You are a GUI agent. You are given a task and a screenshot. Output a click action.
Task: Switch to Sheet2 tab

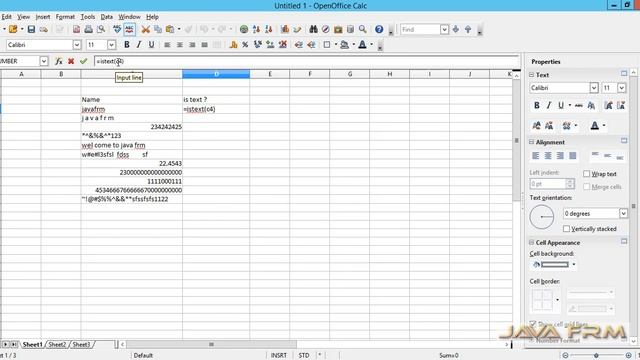pyautogui.click(x=57, y=344)
